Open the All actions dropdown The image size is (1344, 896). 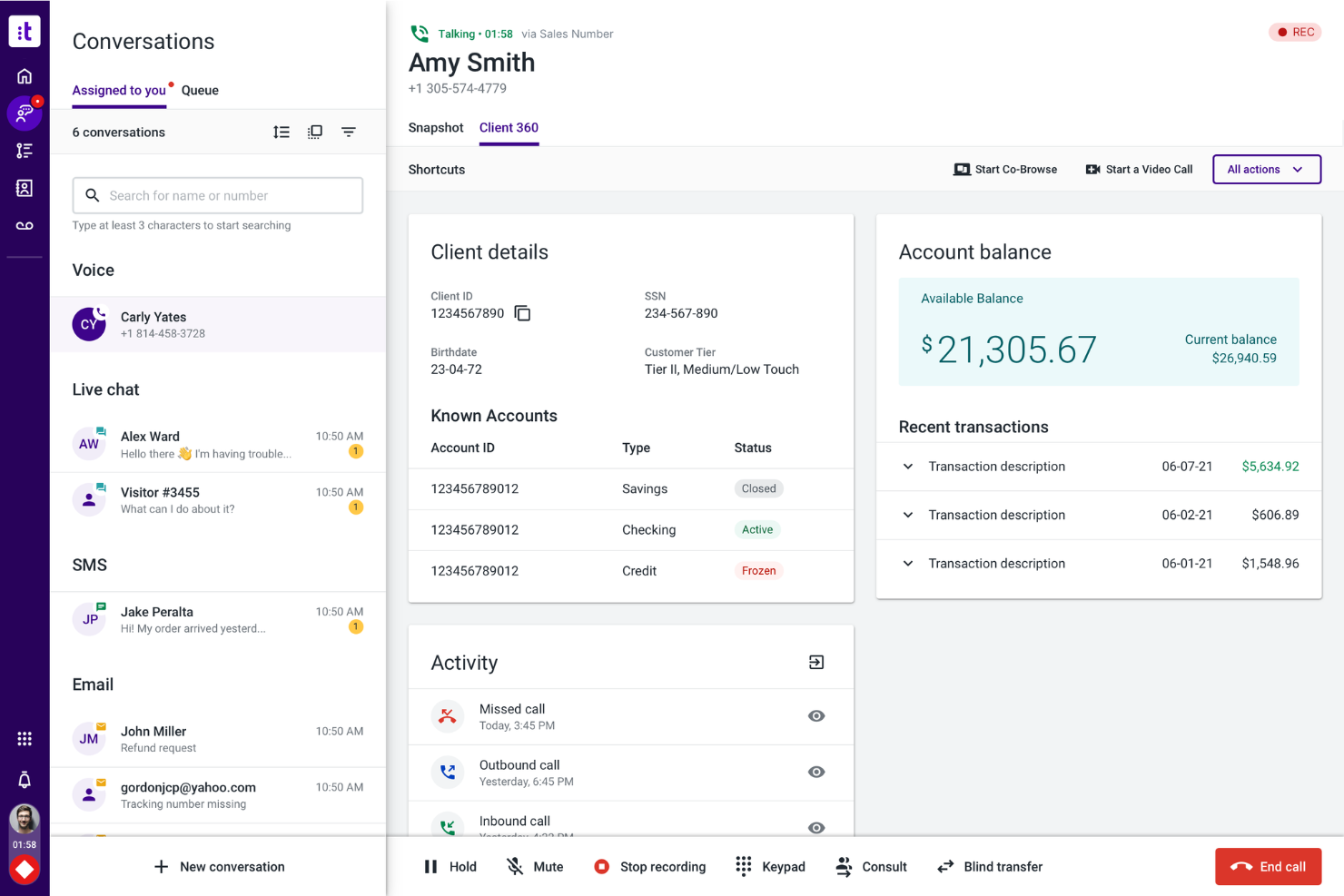1266,169
